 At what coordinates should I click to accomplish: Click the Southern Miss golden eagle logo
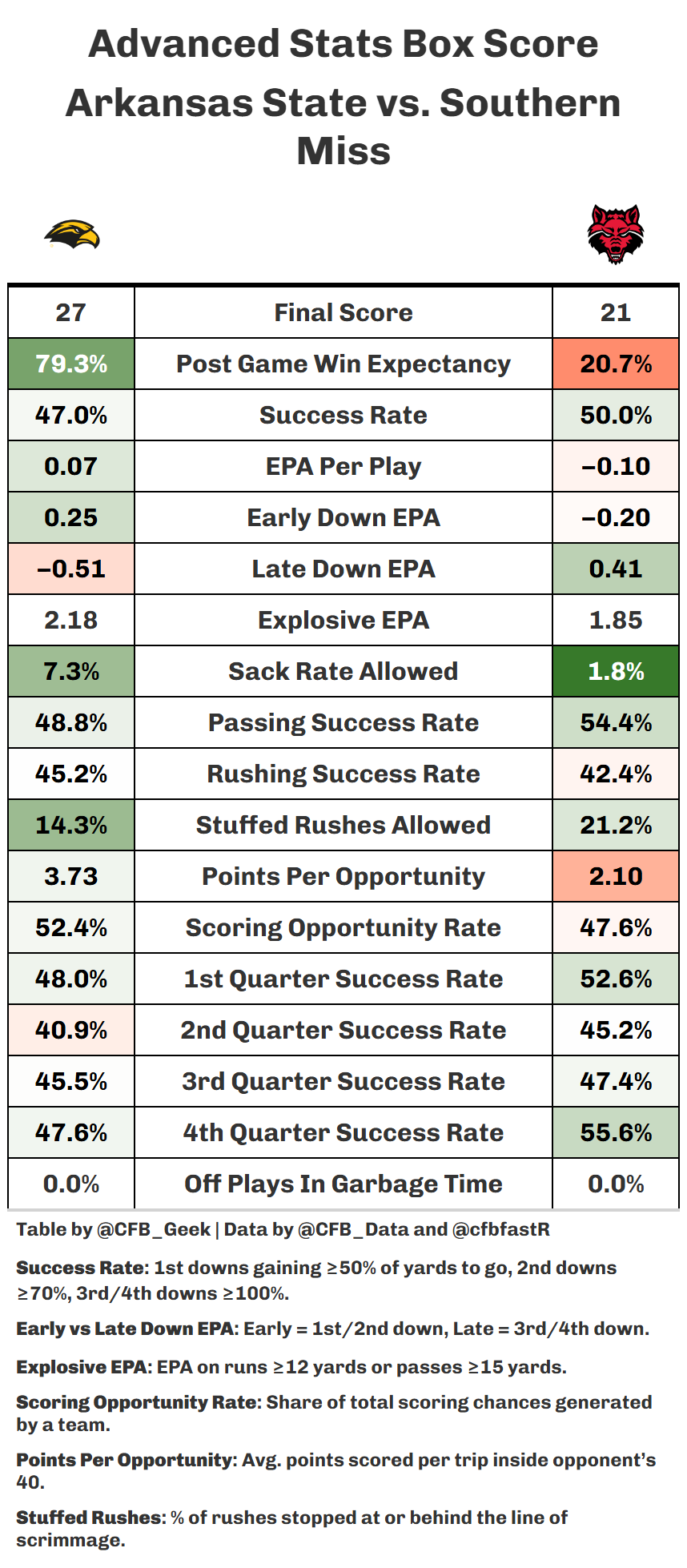(71, 235)
